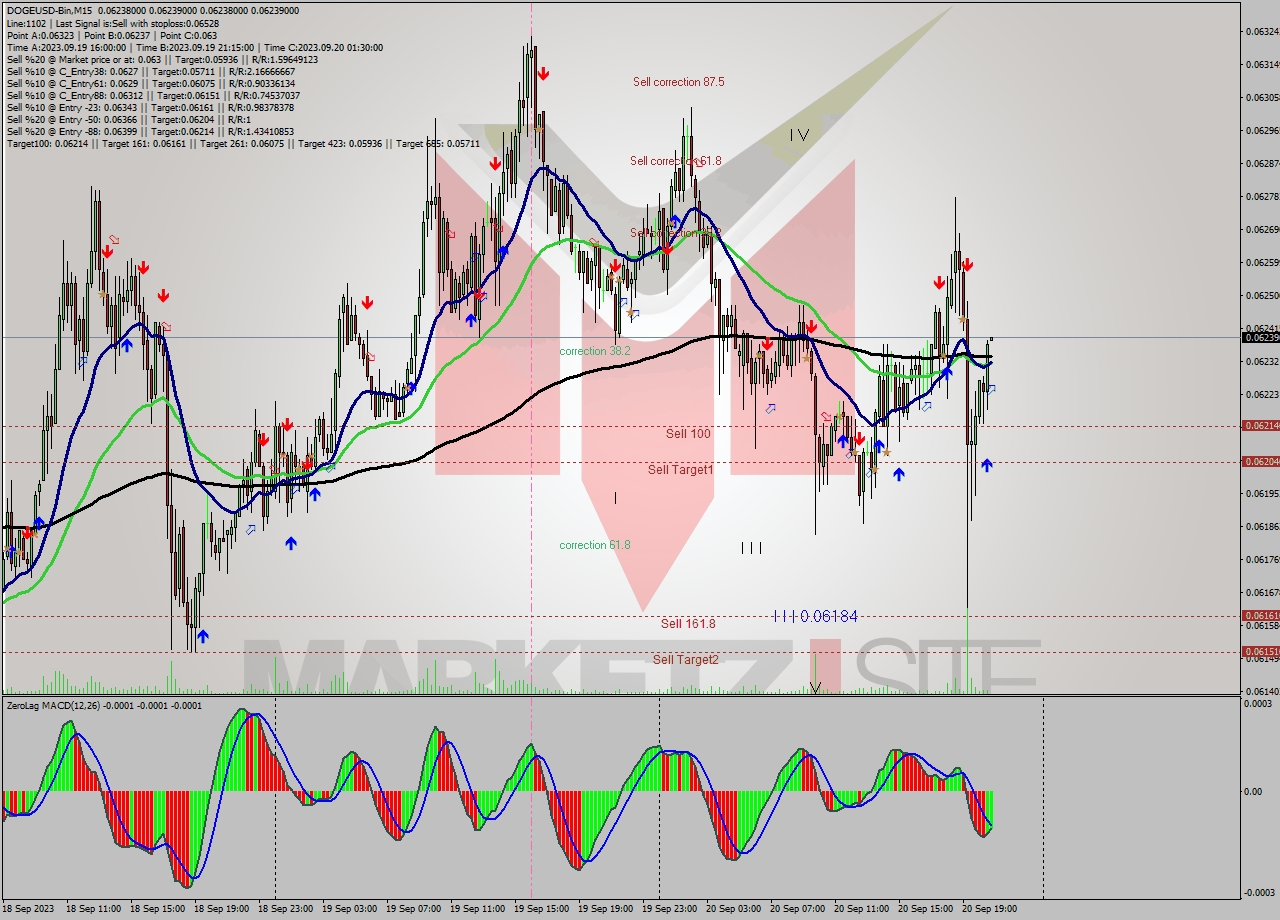
Task: Click the '20 Sep 15:00' time axis label
Action: [925, 909]
